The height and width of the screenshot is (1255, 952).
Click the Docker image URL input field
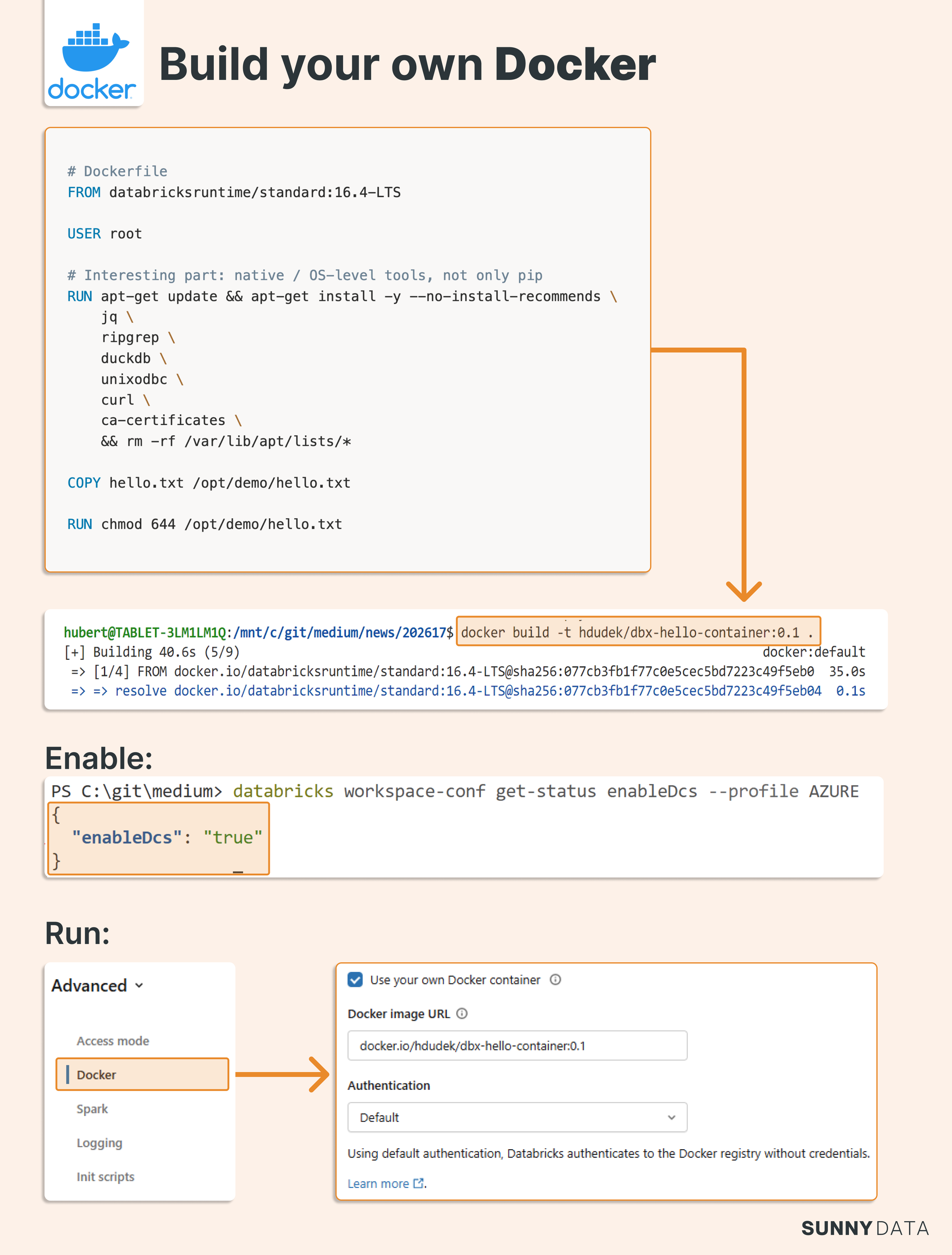(517, 1045)
